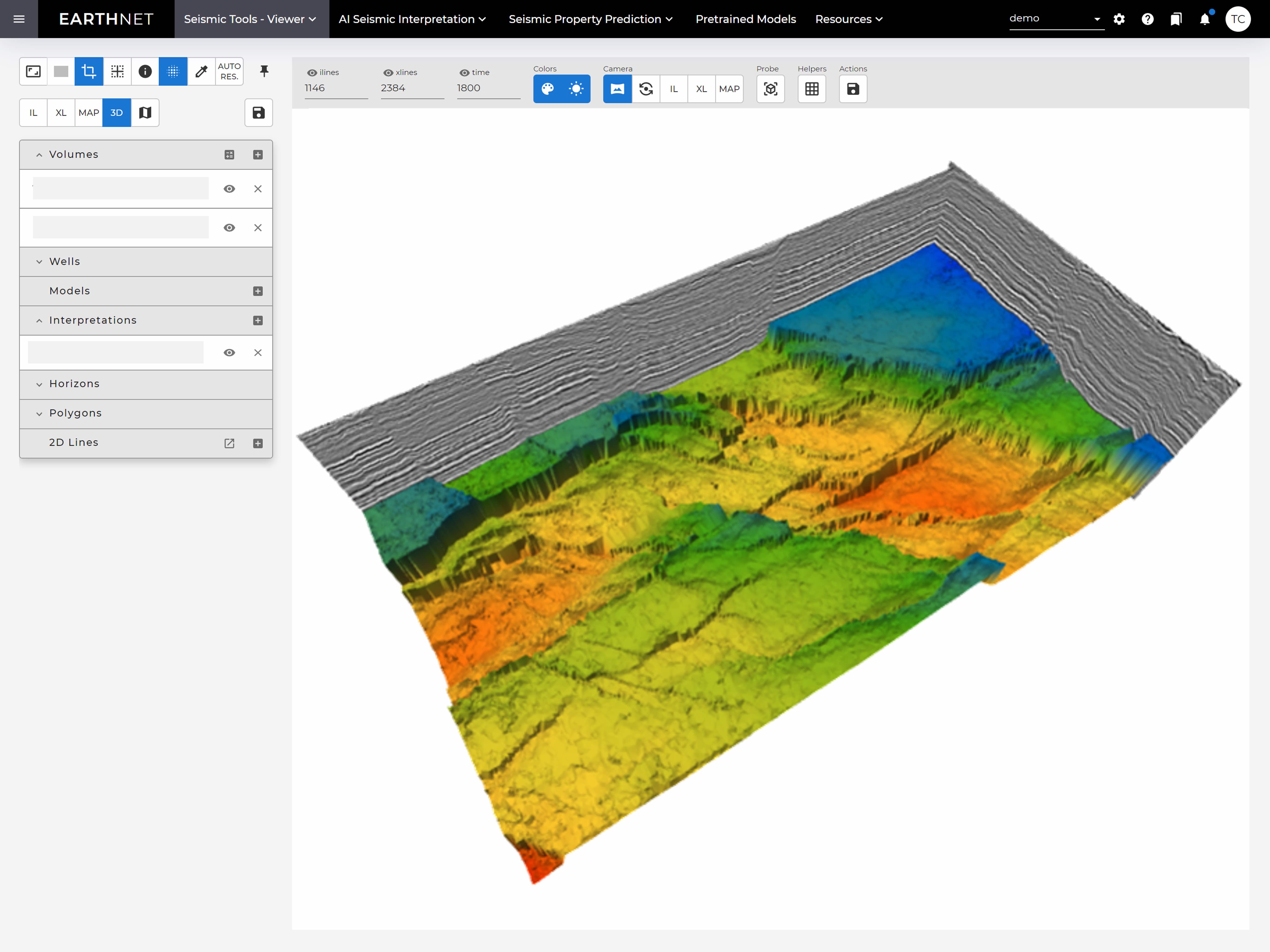1270x952 pixels.
Task: Open settings gear icon in top bar
Action: click(x=1119, y=19)
